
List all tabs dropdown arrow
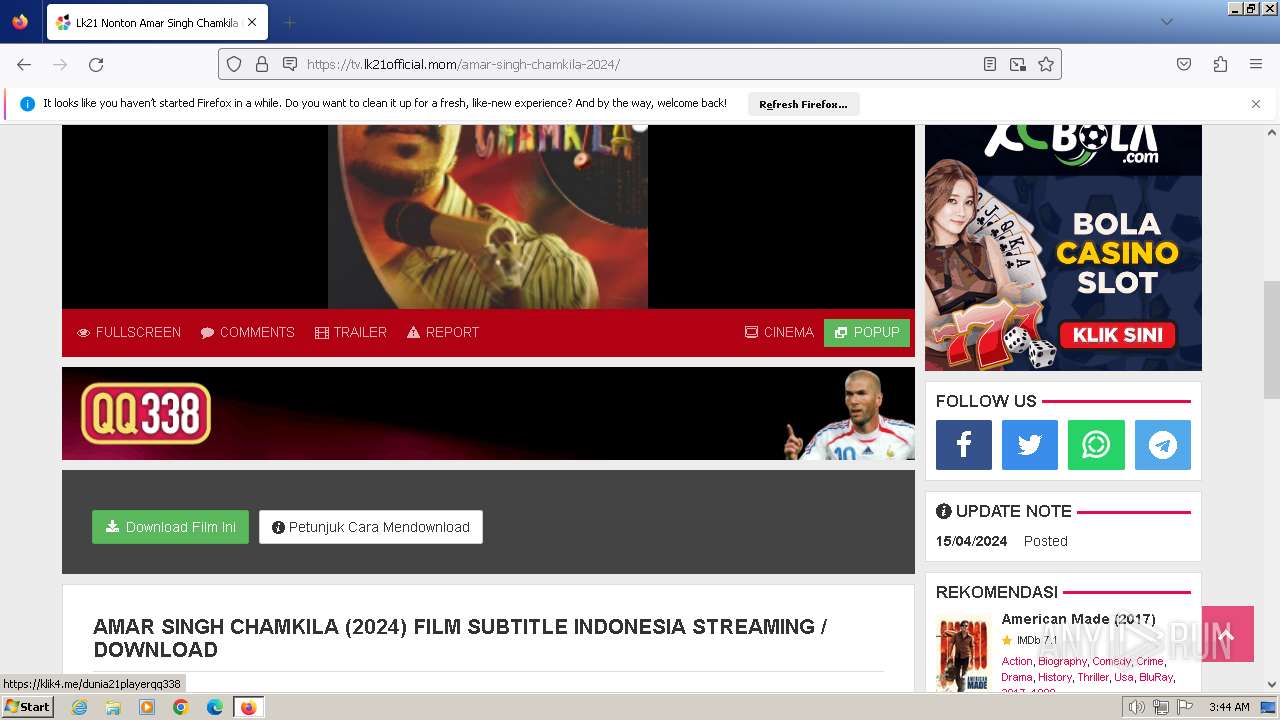coord(1167,22)
